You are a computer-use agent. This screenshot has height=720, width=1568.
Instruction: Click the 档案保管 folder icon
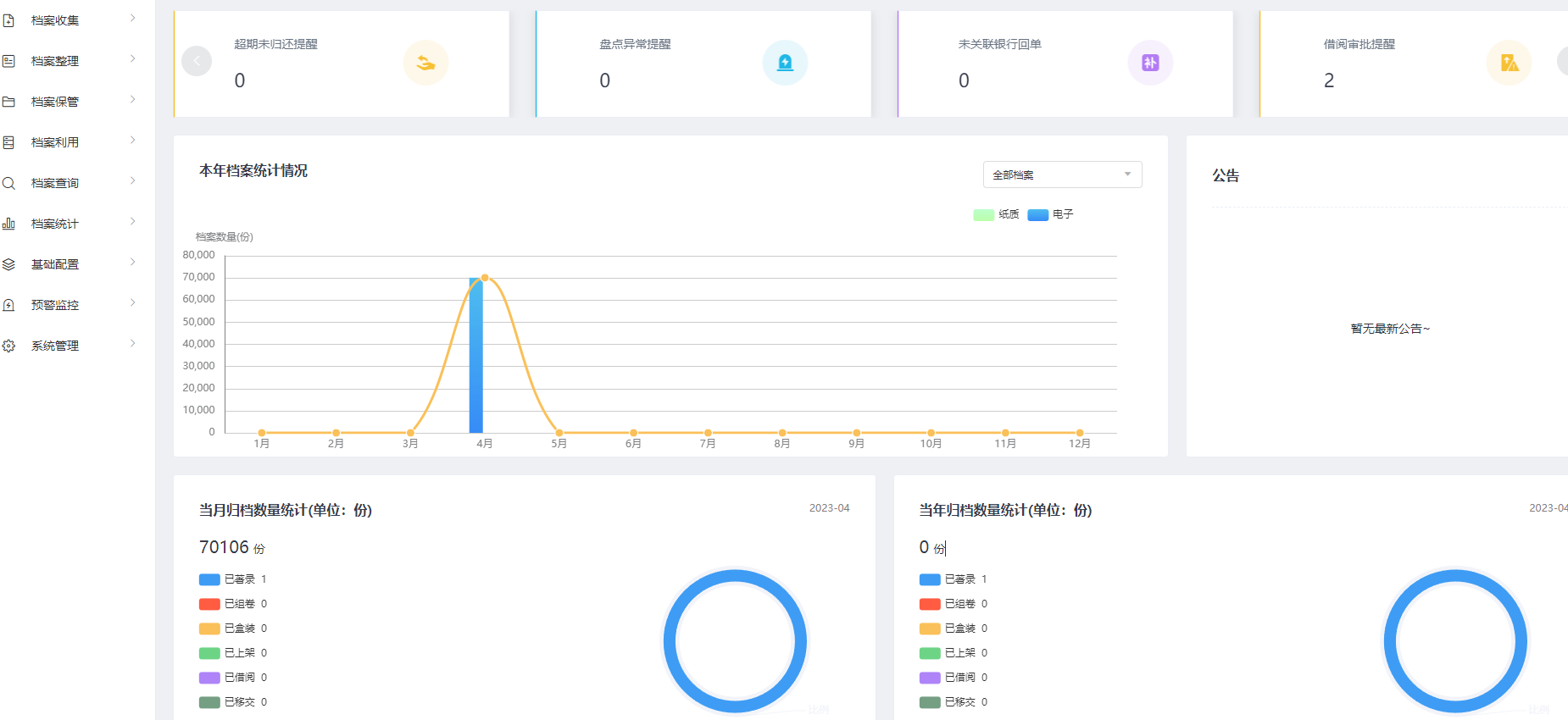pyautogui.click(x=8, y=102)
